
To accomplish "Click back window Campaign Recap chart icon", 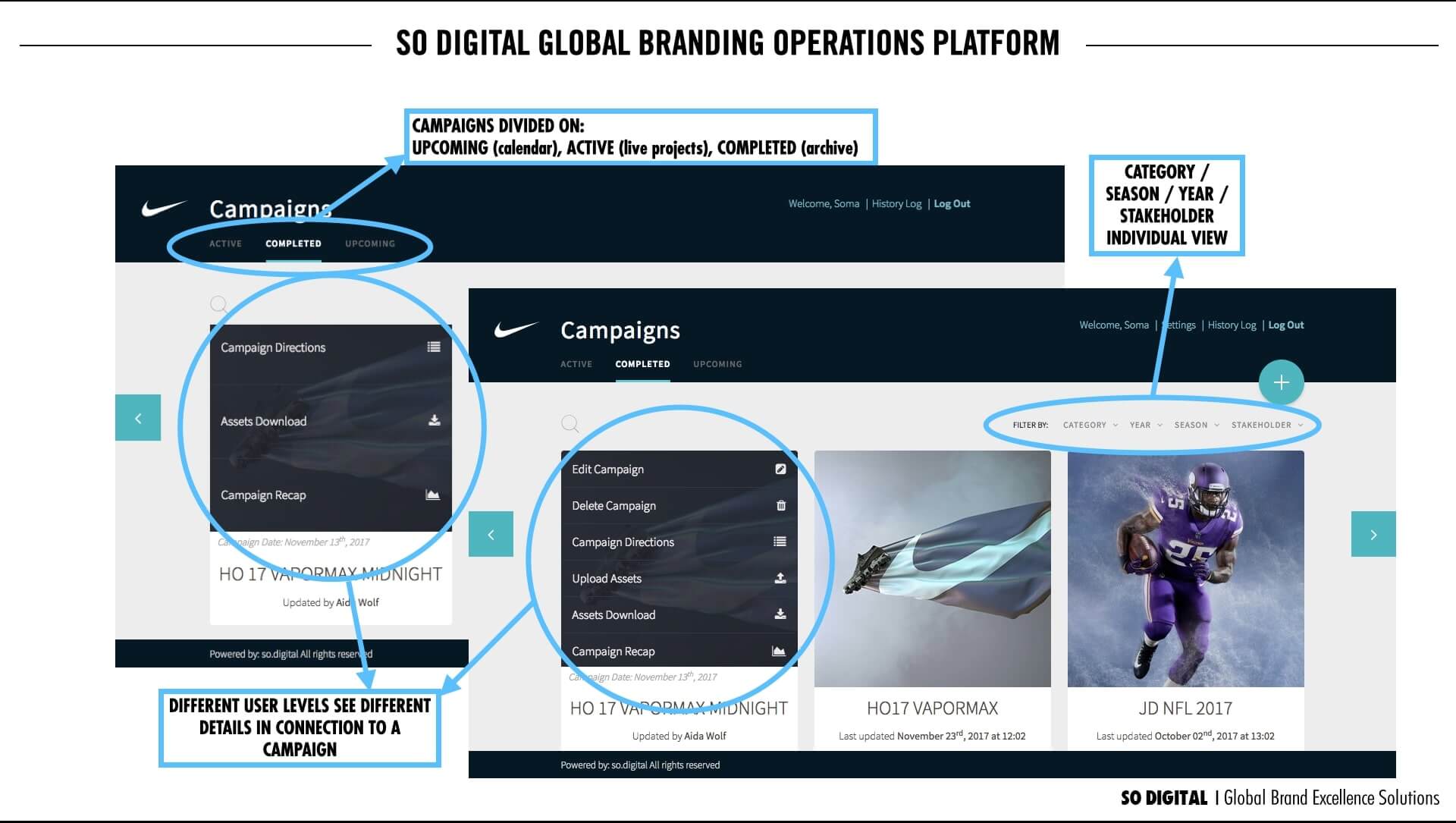I will pyautogui.click(x=433, y=495).
